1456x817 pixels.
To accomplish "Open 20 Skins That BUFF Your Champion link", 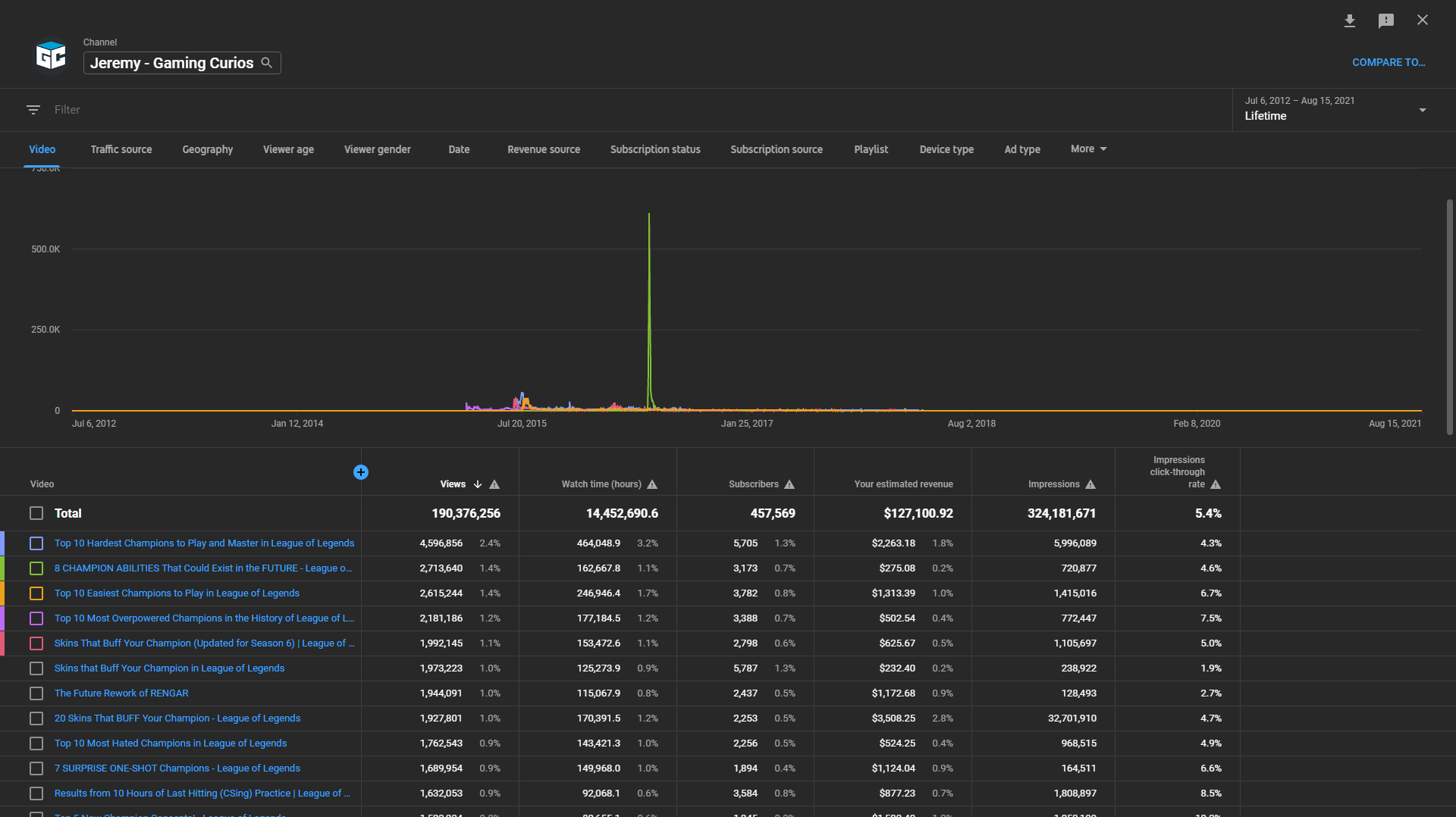I will click(x=177, y=718).
